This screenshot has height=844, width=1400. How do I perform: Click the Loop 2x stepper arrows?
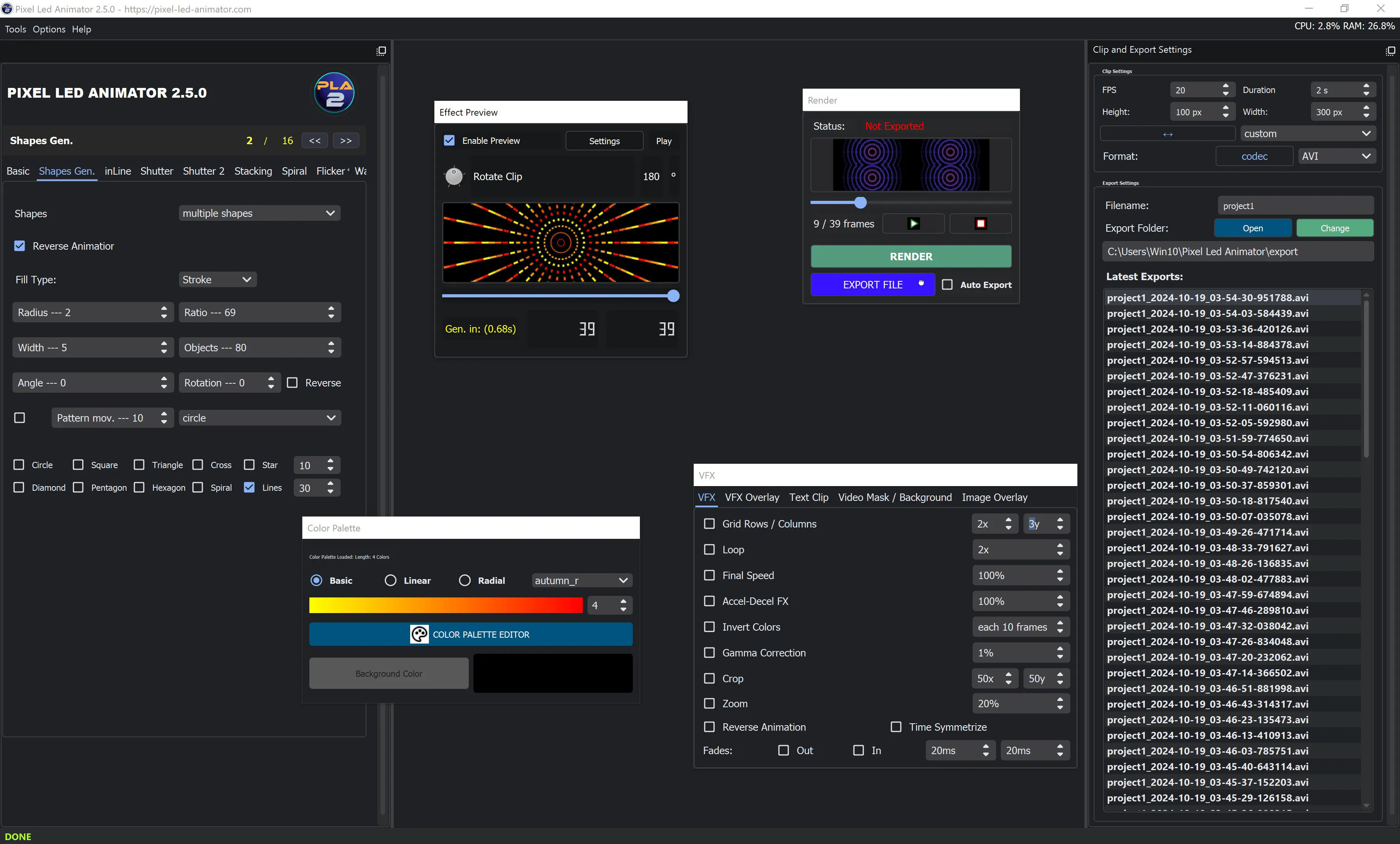click(1060, 550)
